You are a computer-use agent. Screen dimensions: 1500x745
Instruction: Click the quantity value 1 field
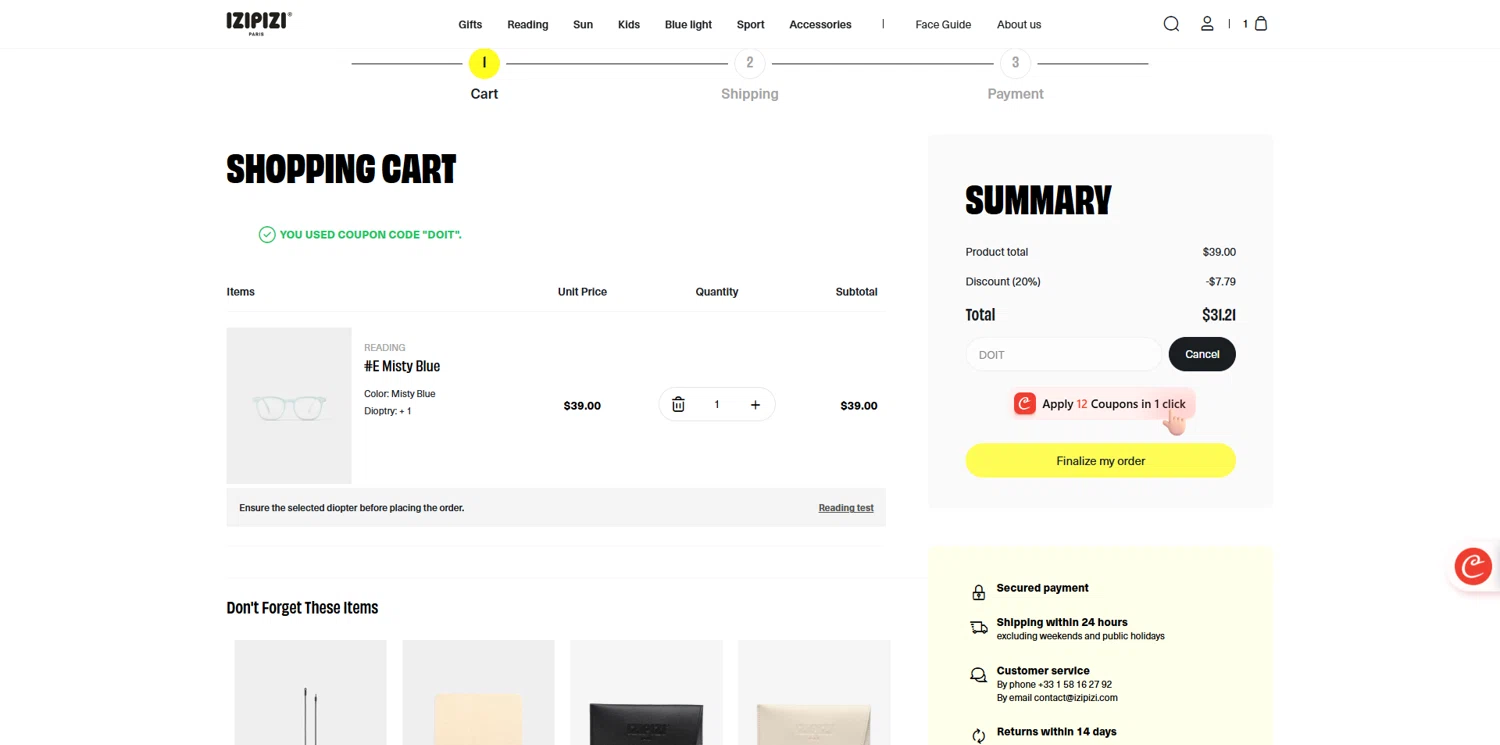click(716, 404)
